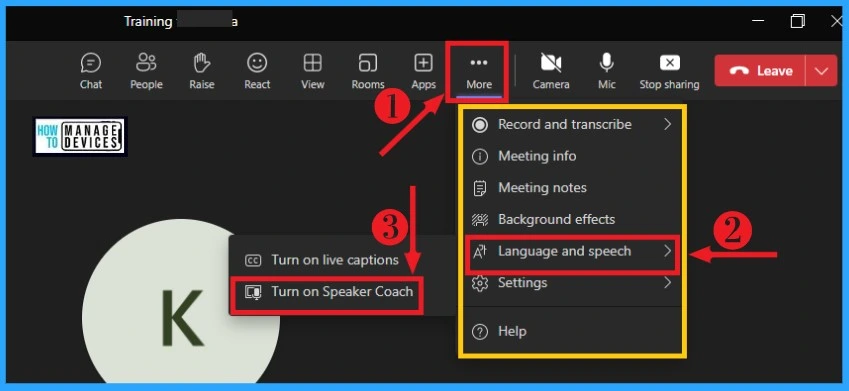Click the Meeting notes notepad icon

pyautogui.click(x=480, y=188)
